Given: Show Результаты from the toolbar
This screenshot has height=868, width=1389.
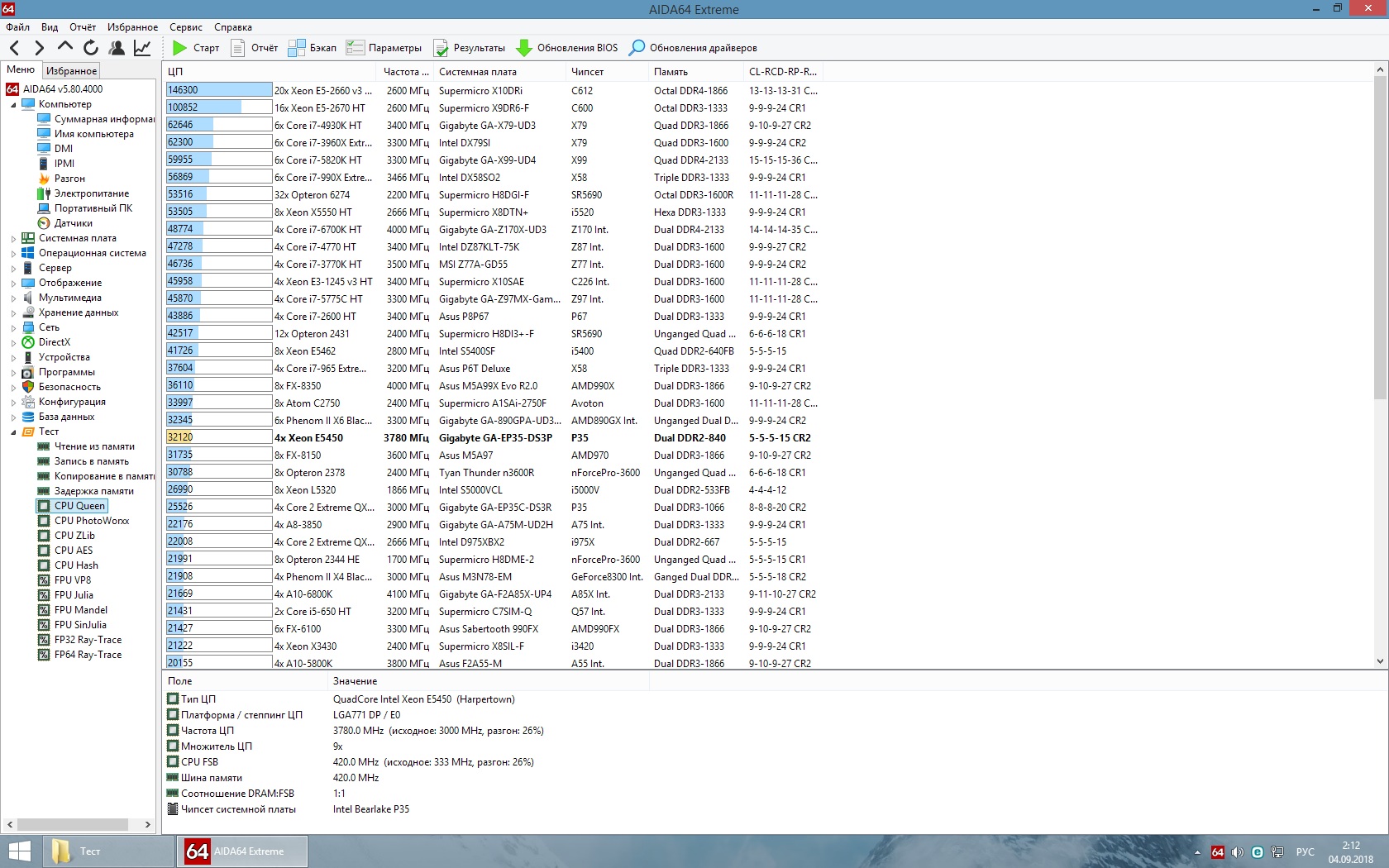Looking at the screenshot, I should point(469,48).
